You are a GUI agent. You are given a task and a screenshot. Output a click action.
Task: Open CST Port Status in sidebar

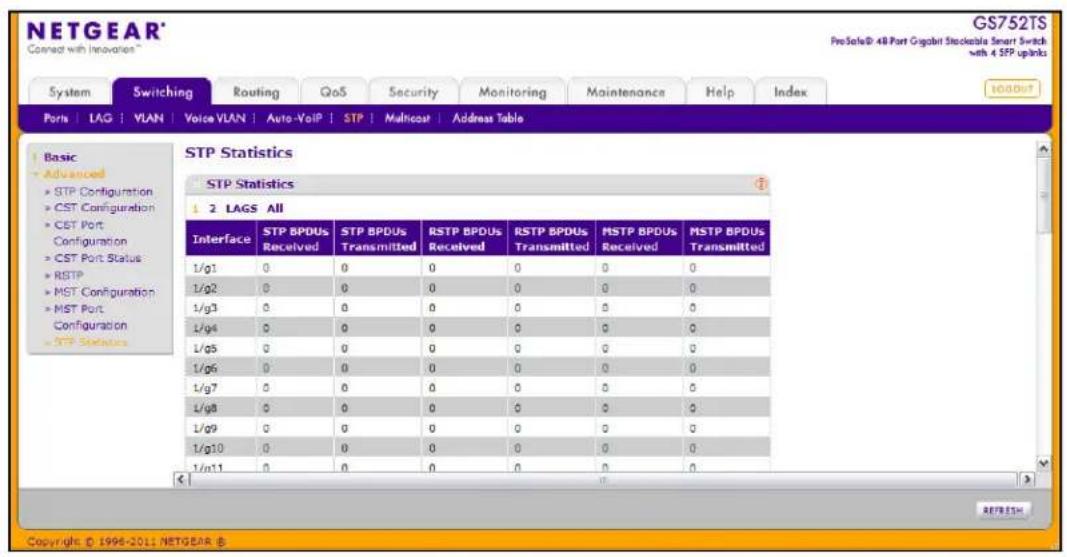pos(97,258)
